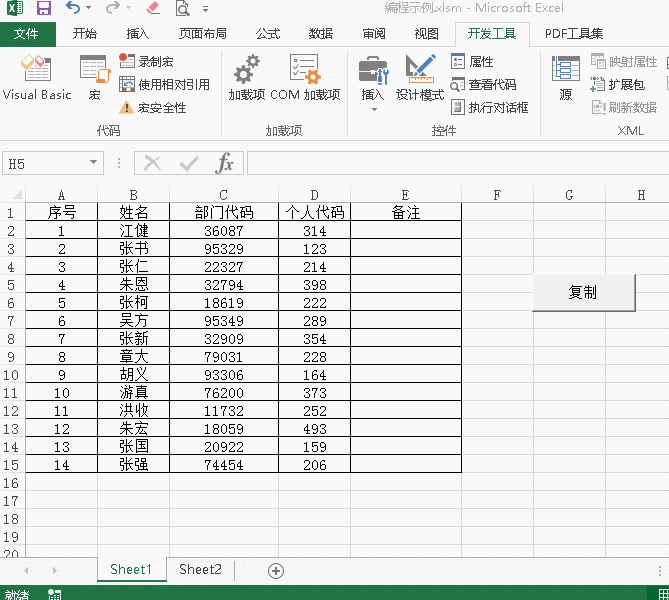Switch to the 插入 ribbon tab
Viewport: 669px width, 600px height.
137,34
